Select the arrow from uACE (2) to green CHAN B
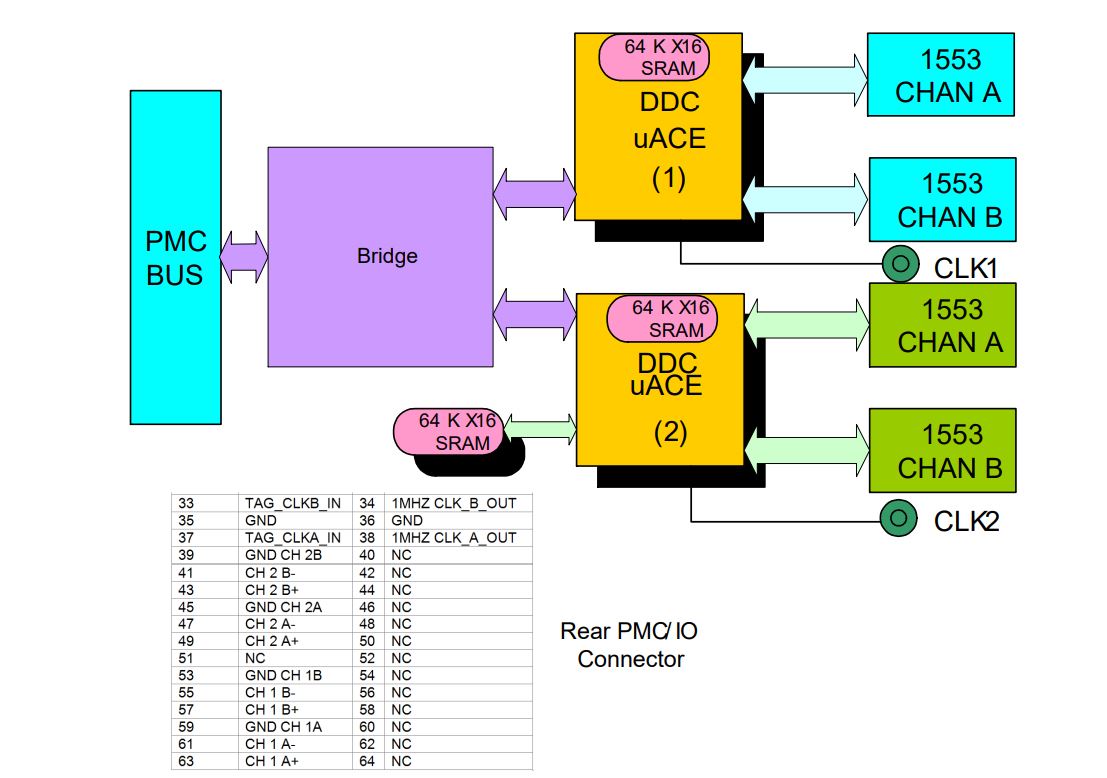Screen dimensions: 1107x778 (806, 450)
